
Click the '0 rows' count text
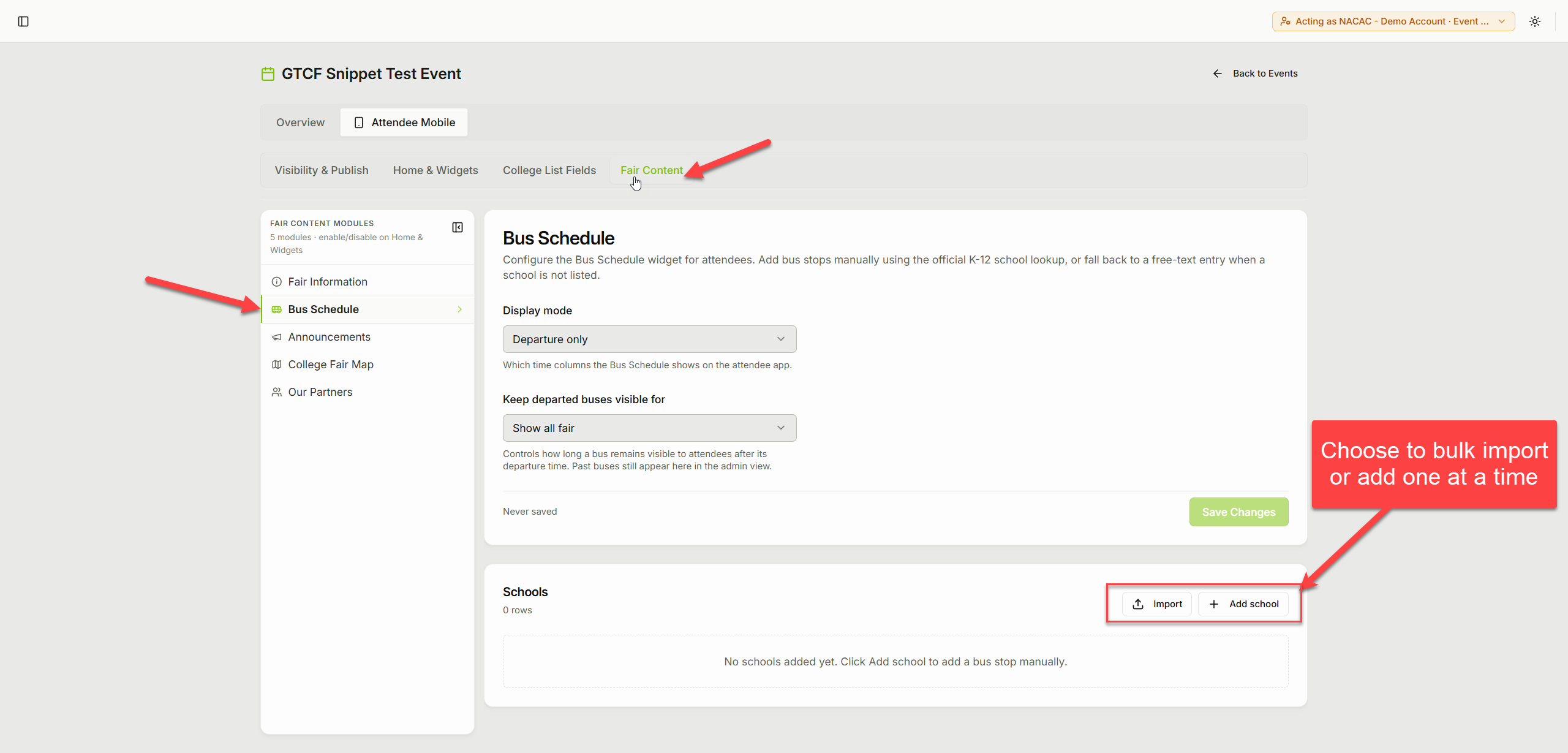click(x=518, y=610)
